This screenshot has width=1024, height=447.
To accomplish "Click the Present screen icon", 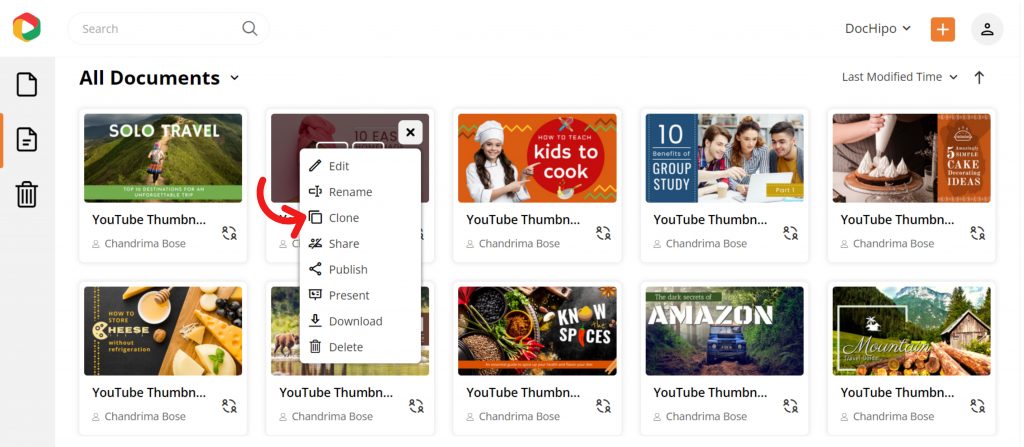I will [x=315, y=295].
